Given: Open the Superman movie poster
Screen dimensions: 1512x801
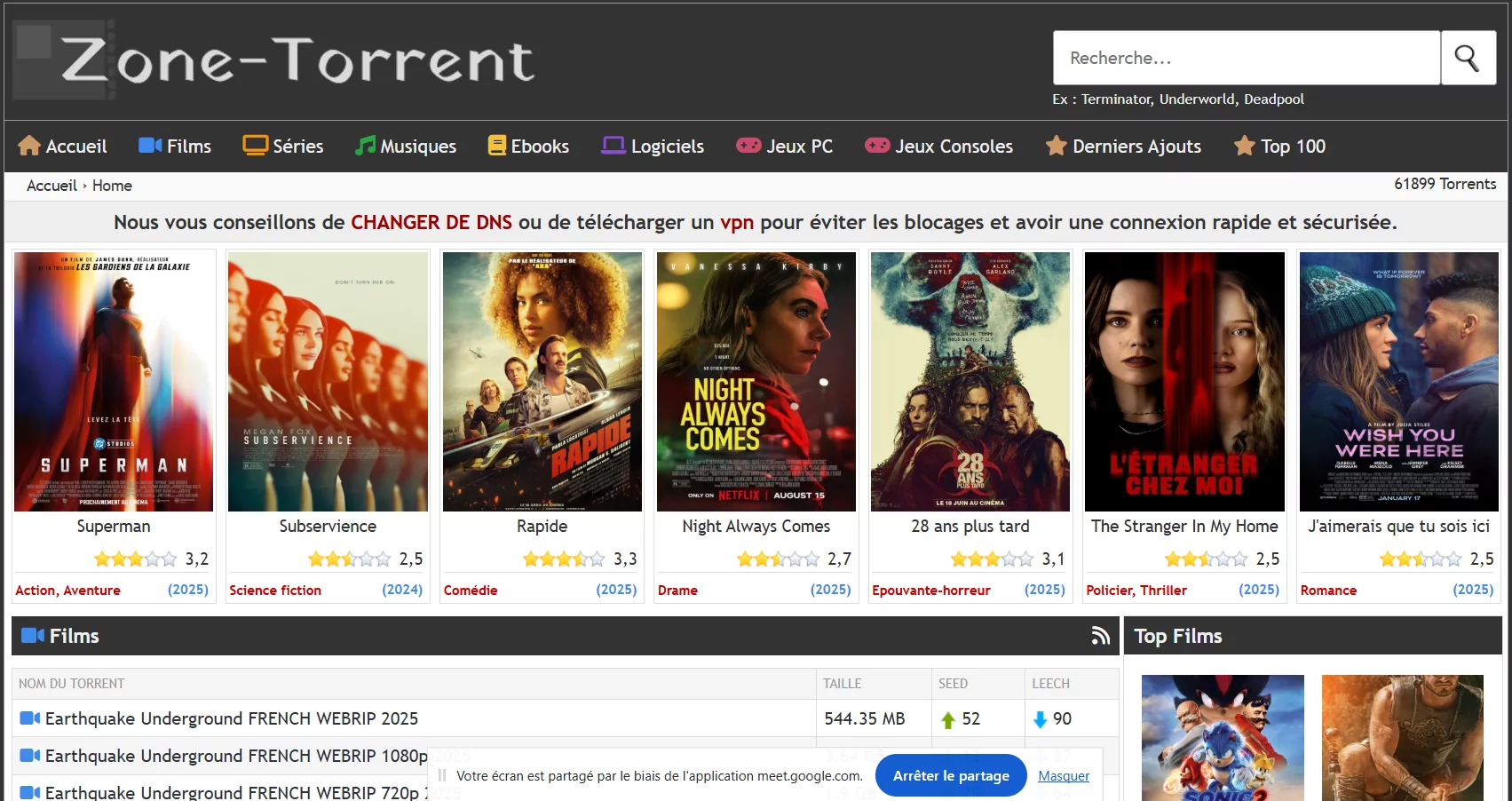Looking at the screenshot, I should (114, 382).
